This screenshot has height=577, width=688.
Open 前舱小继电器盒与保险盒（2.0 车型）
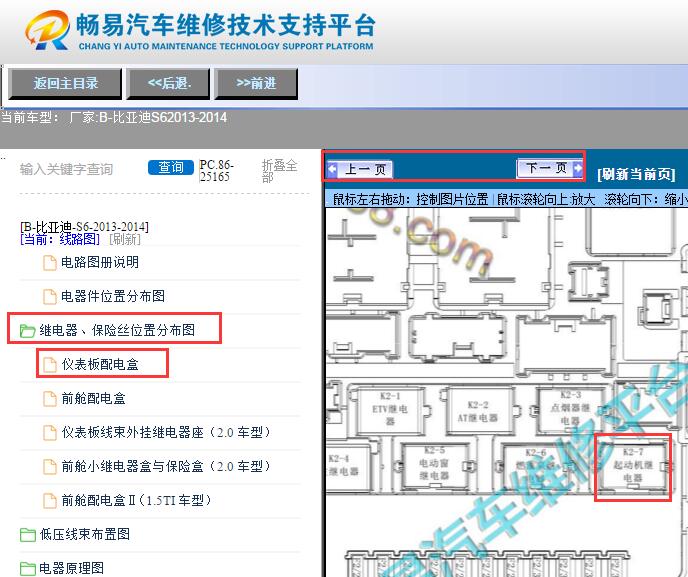(166, 466)
